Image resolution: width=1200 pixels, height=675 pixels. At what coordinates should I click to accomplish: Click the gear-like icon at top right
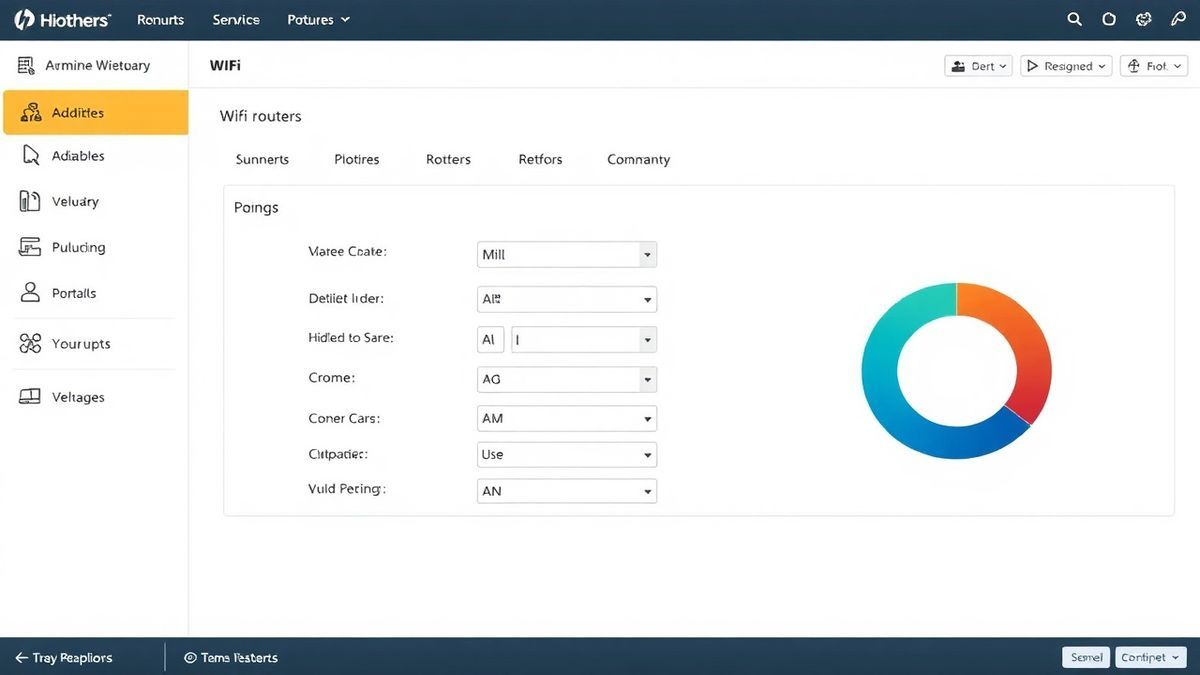tap(1145, 19)
